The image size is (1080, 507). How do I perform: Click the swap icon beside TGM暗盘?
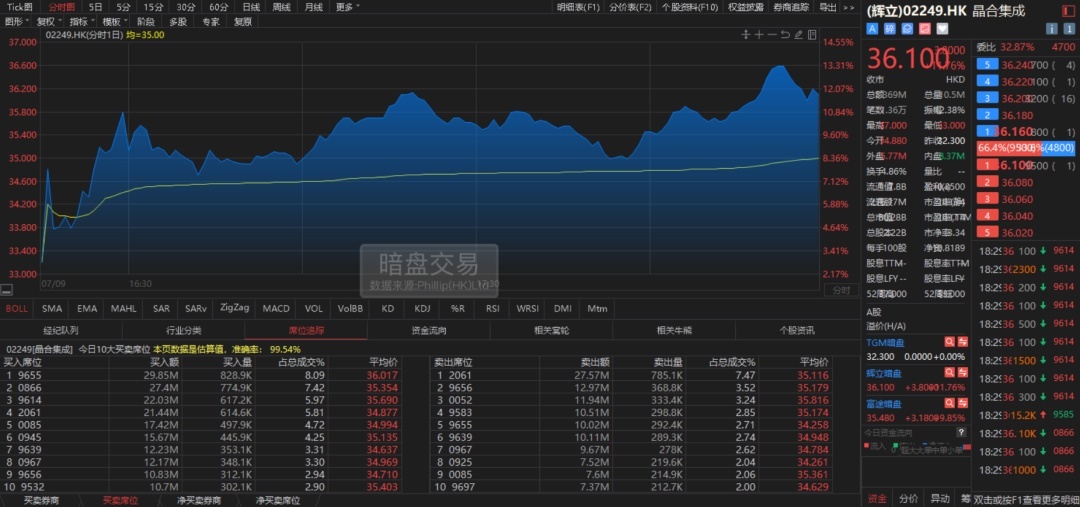pos(963,342)
